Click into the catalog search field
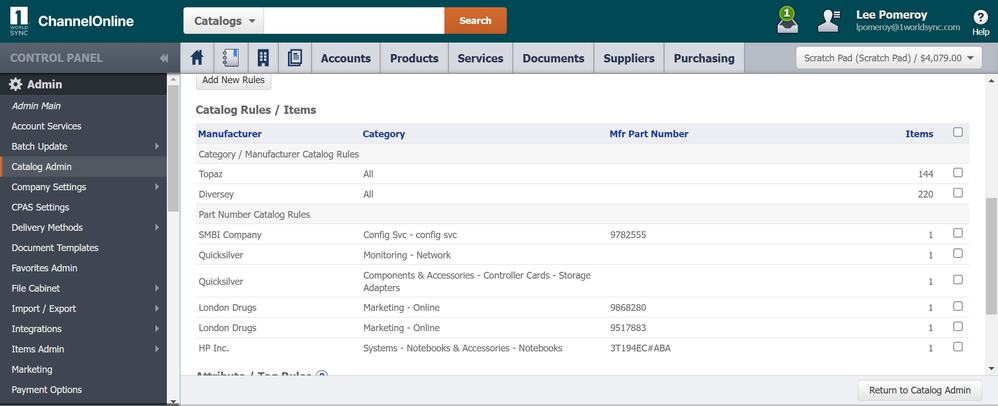 354,21
